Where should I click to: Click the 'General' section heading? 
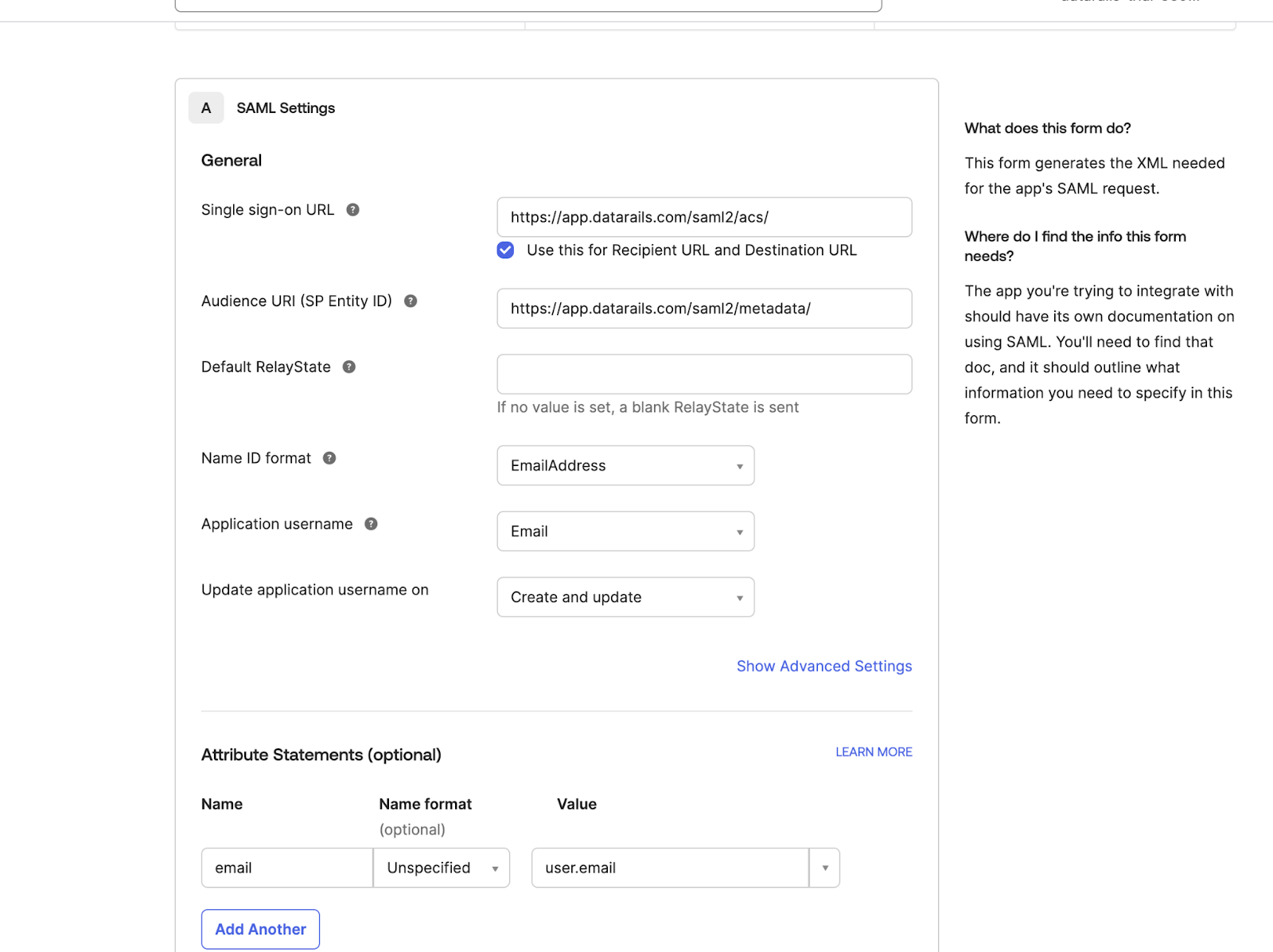click(232, 161)
